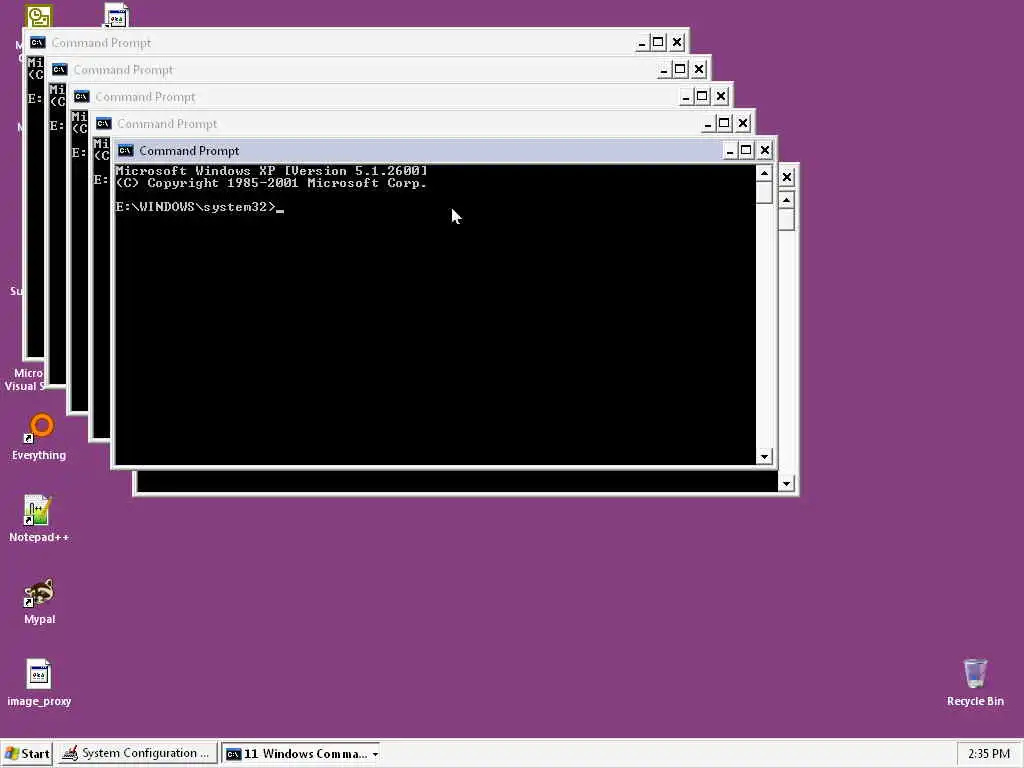Maximize the rearmost titled Command Prompt window
1024x768 pixels.
pos(658,43)
